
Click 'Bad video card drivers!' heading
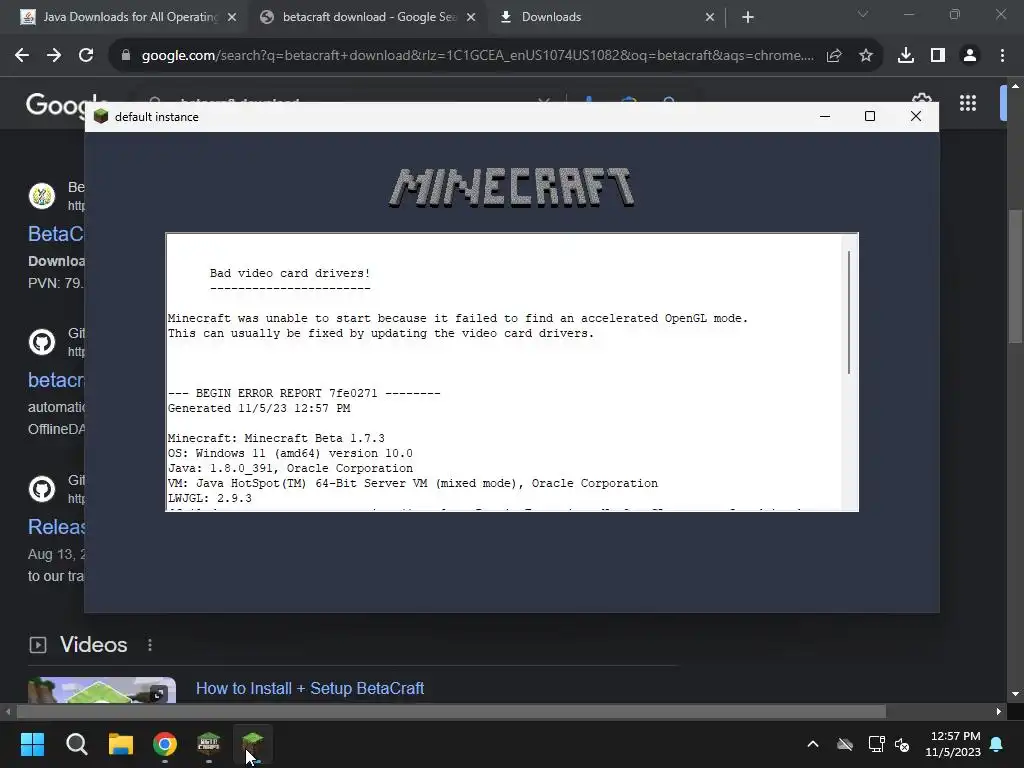[x=290, y=274]
